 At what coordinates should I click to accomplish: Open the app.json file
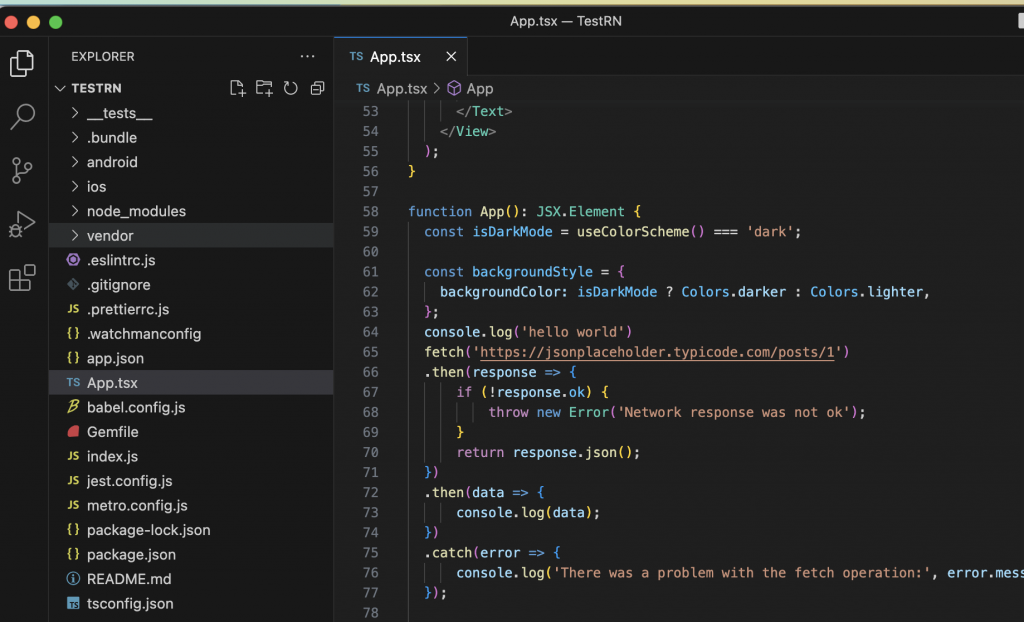[x=191, y=358]
